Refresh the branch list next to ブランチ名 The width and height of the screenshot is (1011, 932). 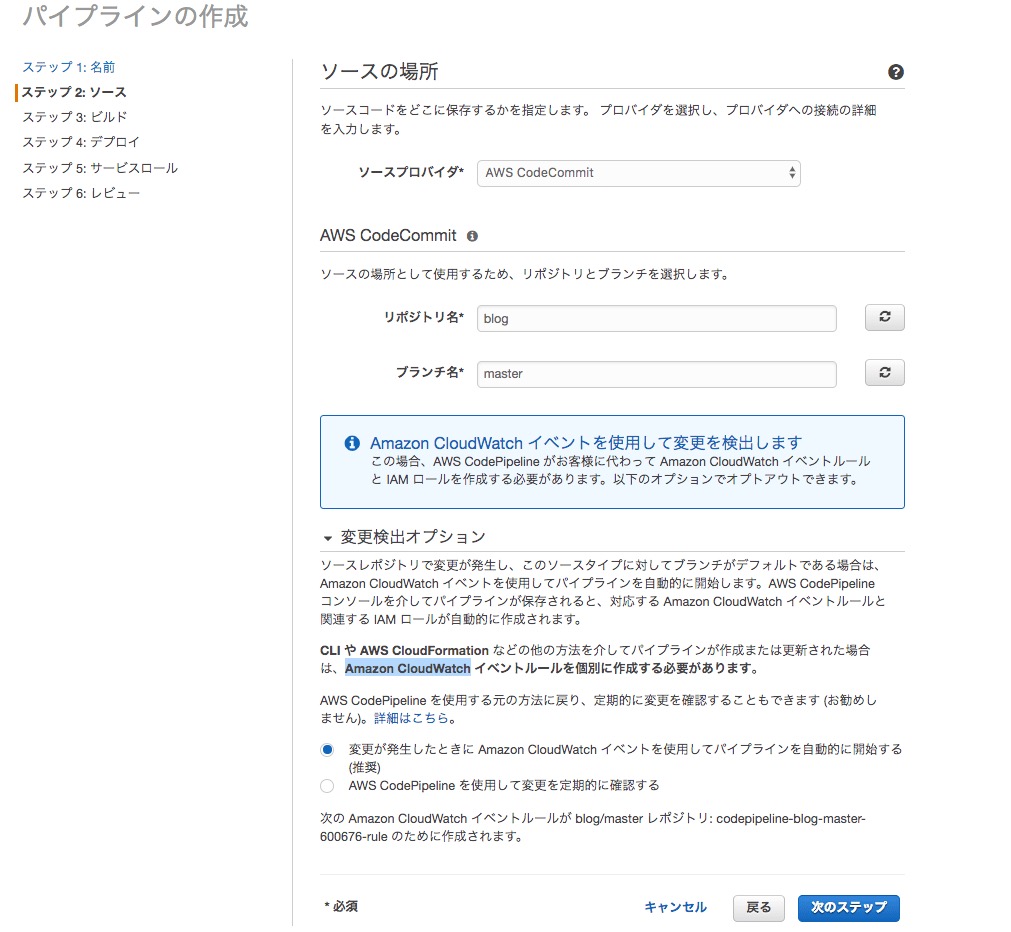pyautogui.click(x=884, y=372)
